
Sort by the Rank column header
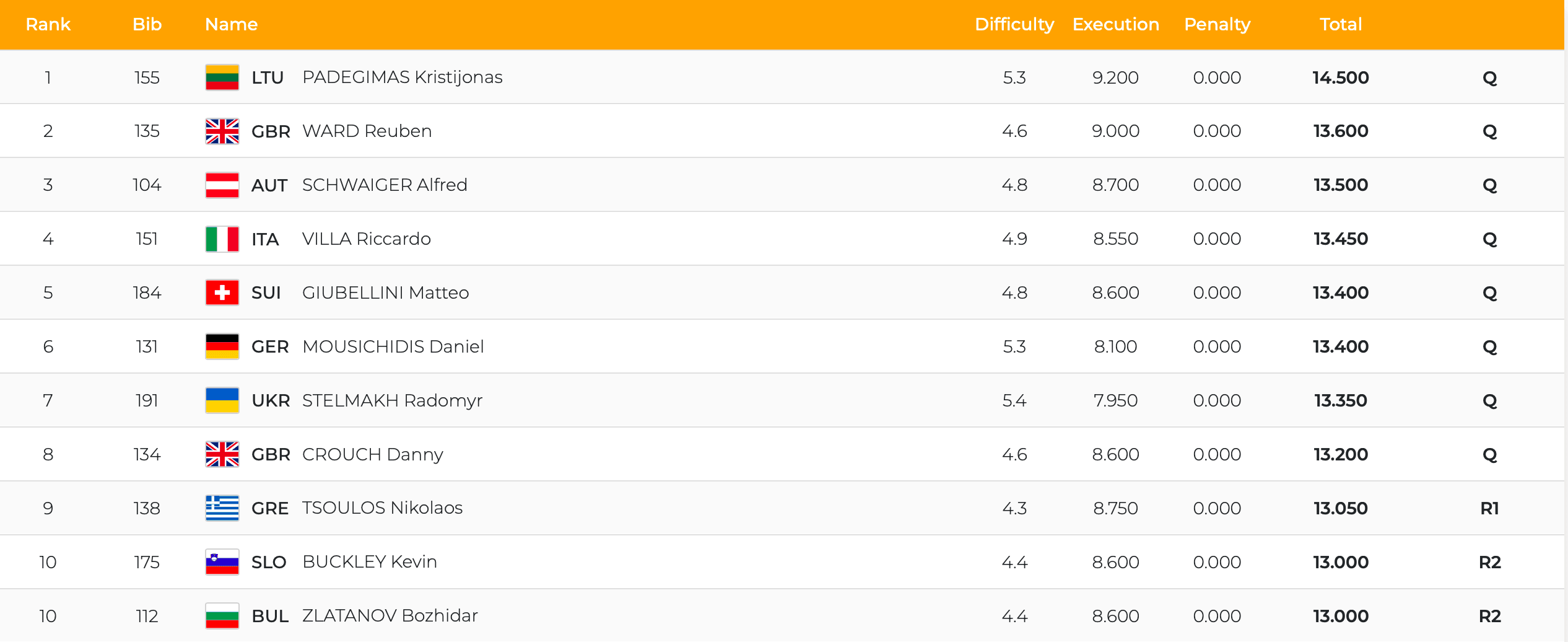[x=48, y=24]
